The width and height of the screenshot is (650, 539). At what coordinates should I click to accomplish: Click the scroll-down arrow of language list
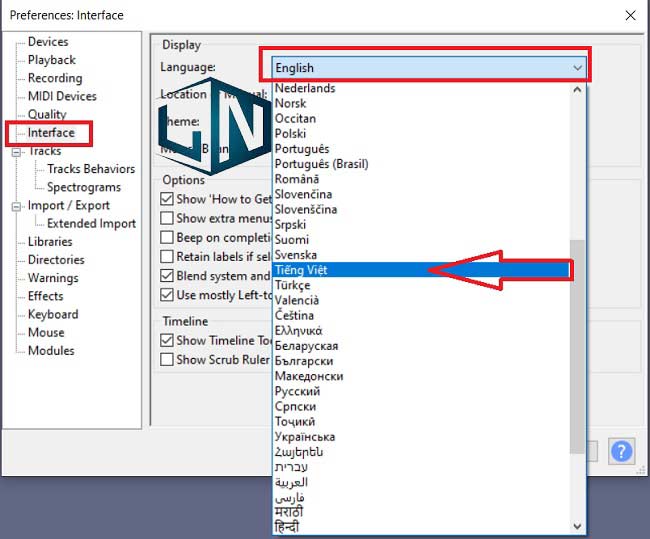[x=577, y=525]
